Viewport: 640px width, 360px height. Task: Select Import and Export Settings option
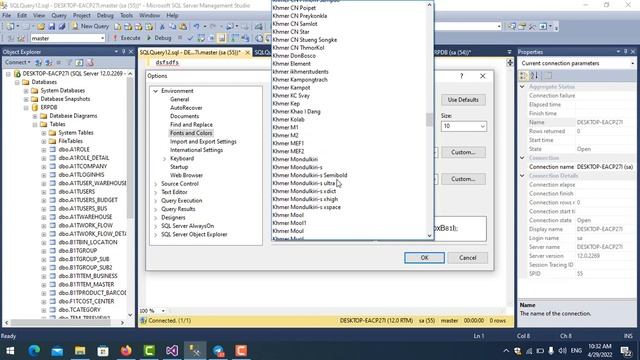coord(203,142)
